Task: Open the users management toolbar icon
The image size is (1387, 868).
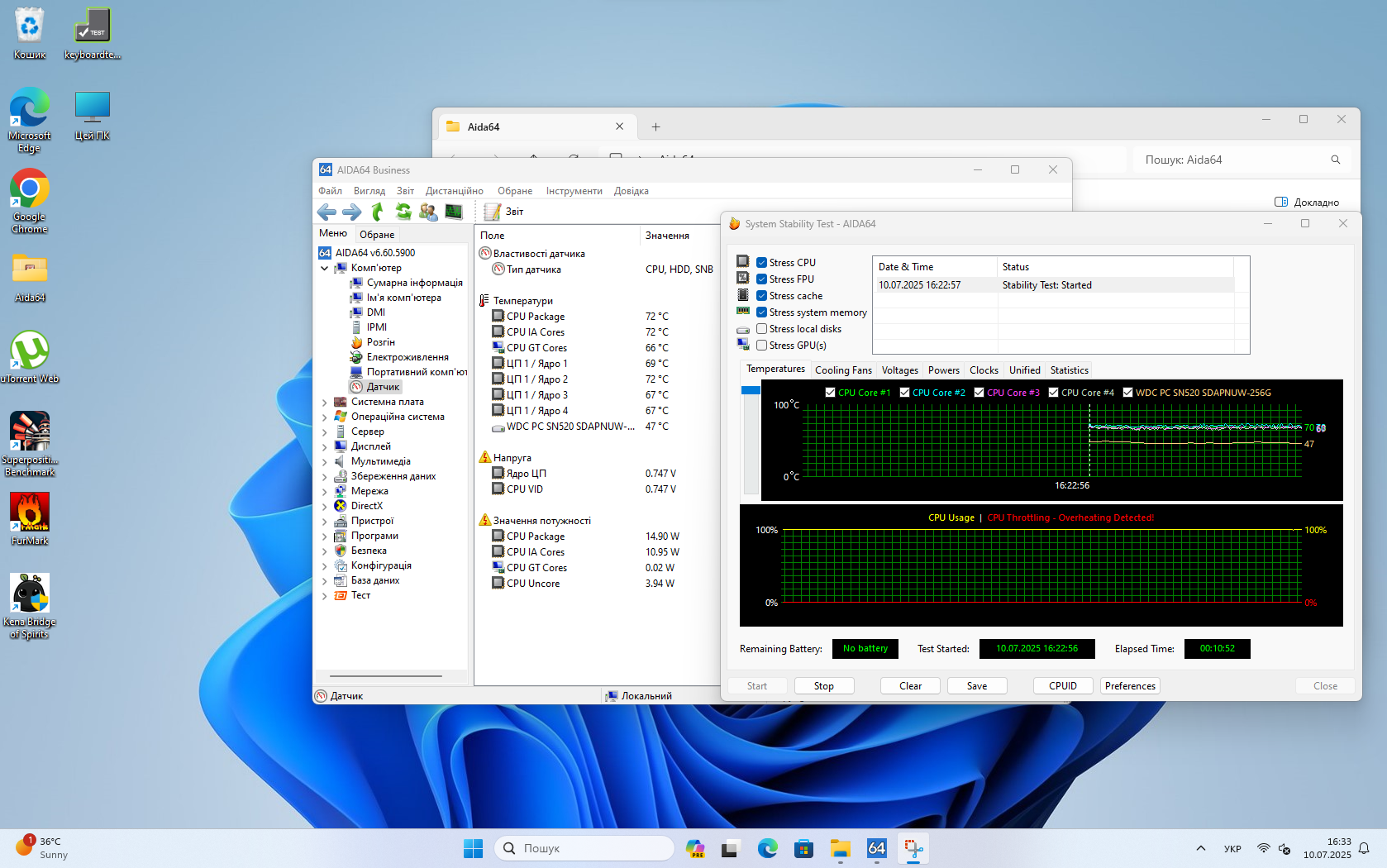Action: tap(428, 212)
